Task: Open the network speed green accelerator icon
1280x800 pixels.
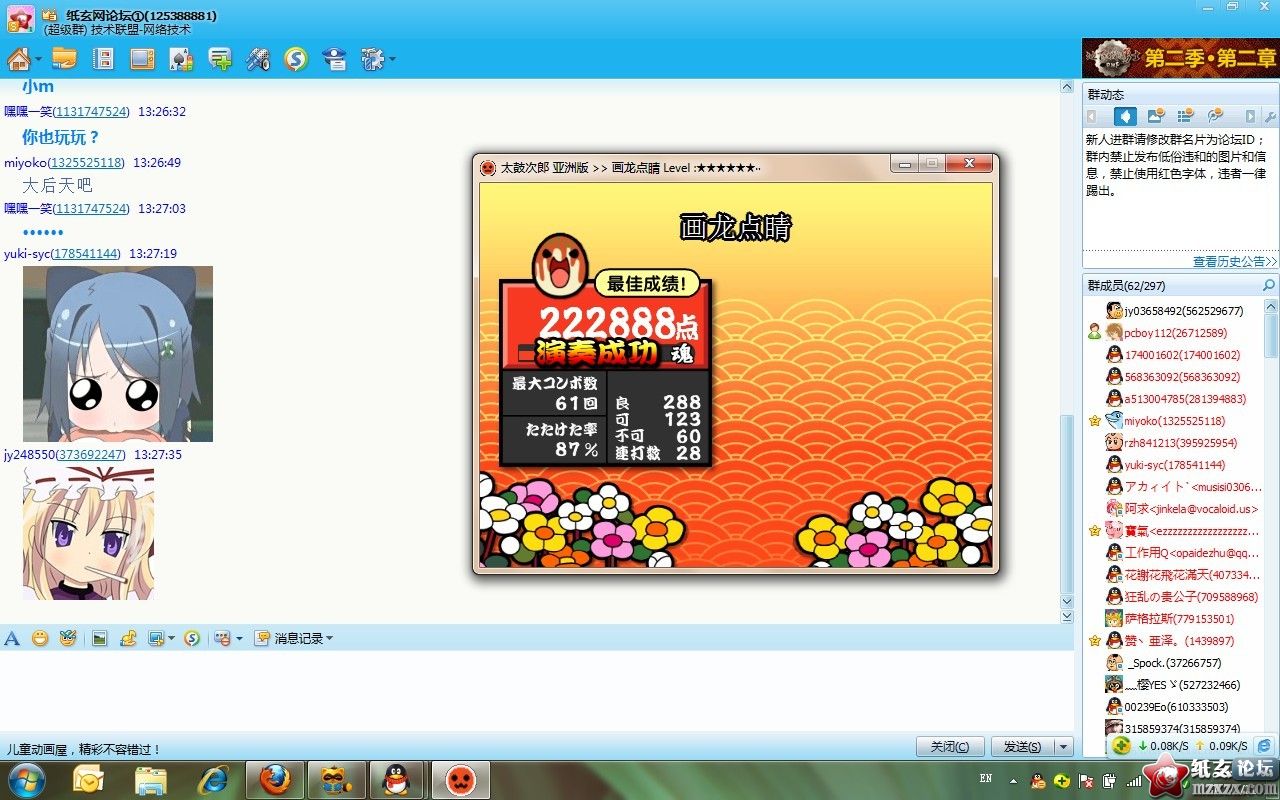Action: pos(1122,746)
